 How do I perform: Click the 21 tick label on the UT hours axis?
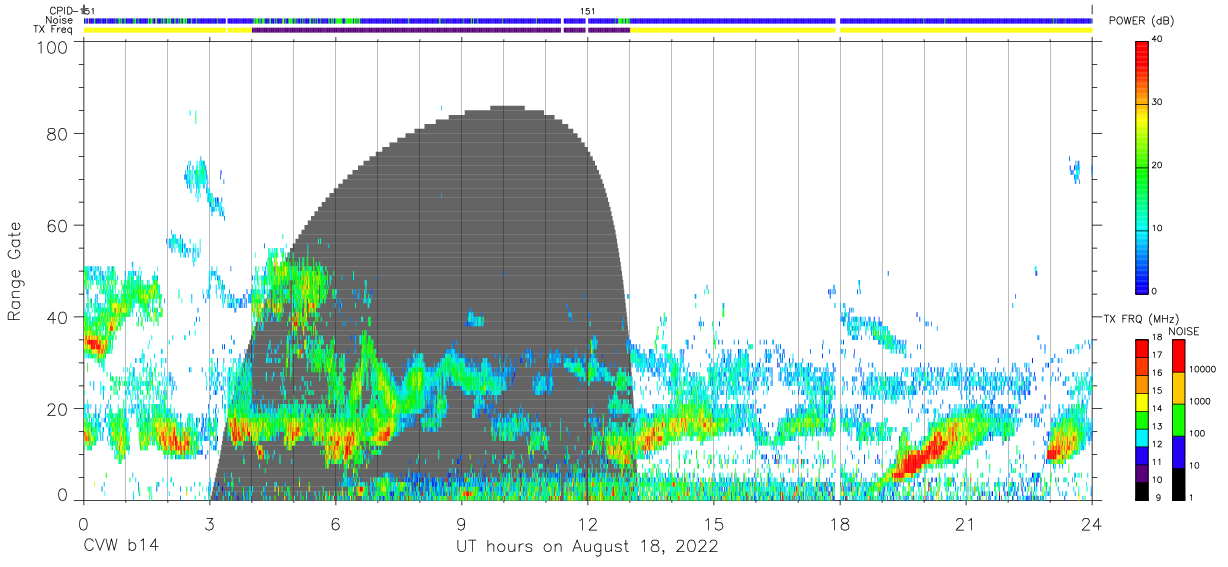[966, 523]
